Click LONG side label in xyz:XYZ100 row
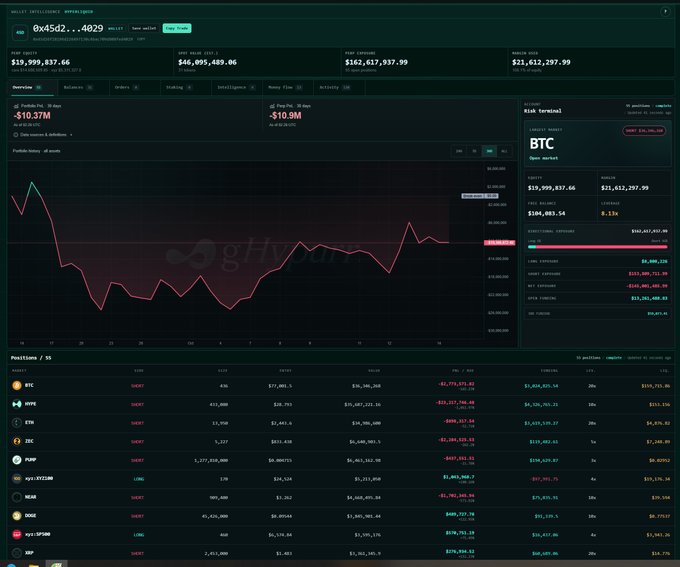 (x=139, y=479)
